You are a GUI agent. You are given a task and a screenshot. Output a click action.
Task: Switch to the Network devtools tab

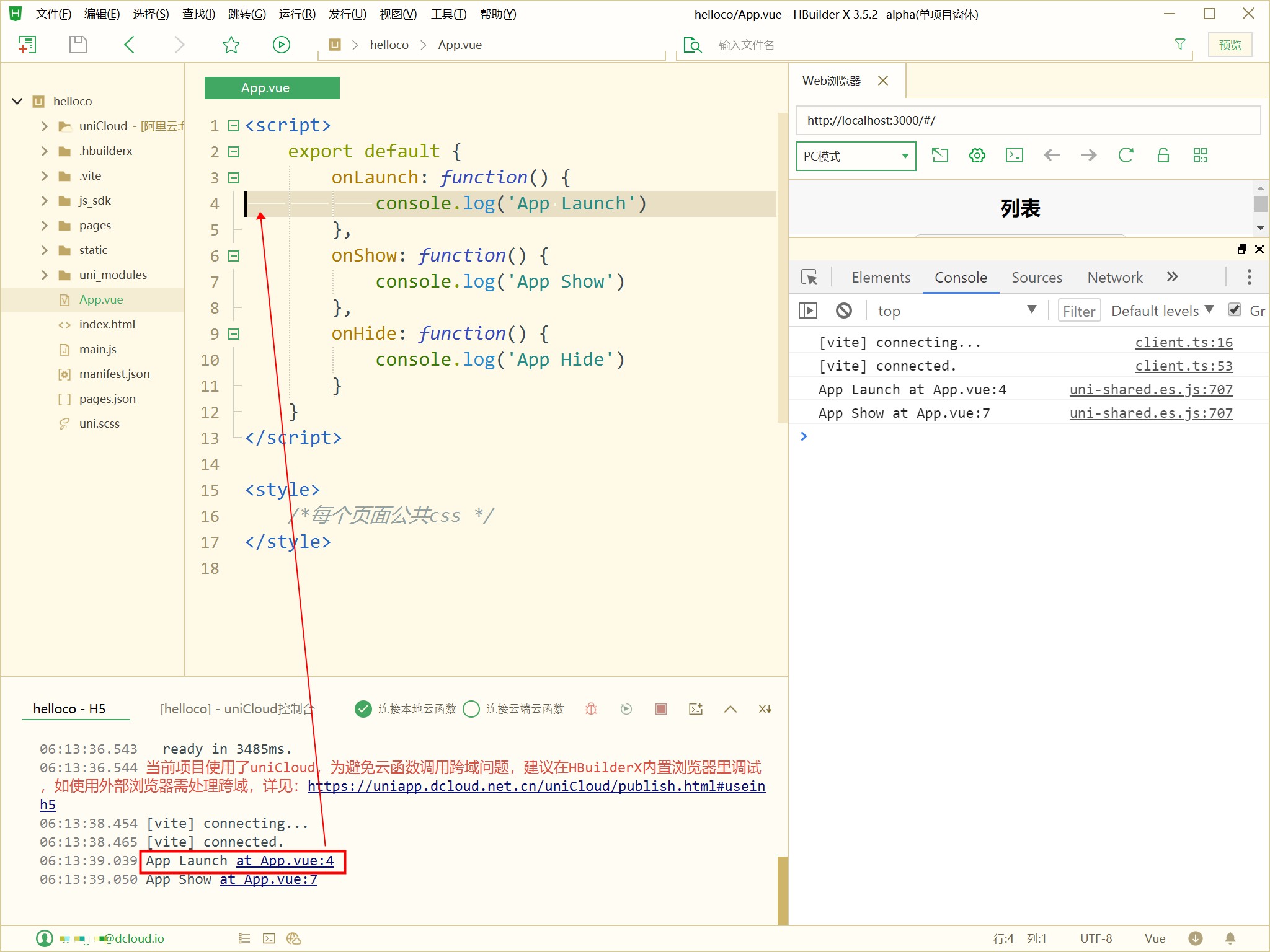click(x=1115, y=277)
